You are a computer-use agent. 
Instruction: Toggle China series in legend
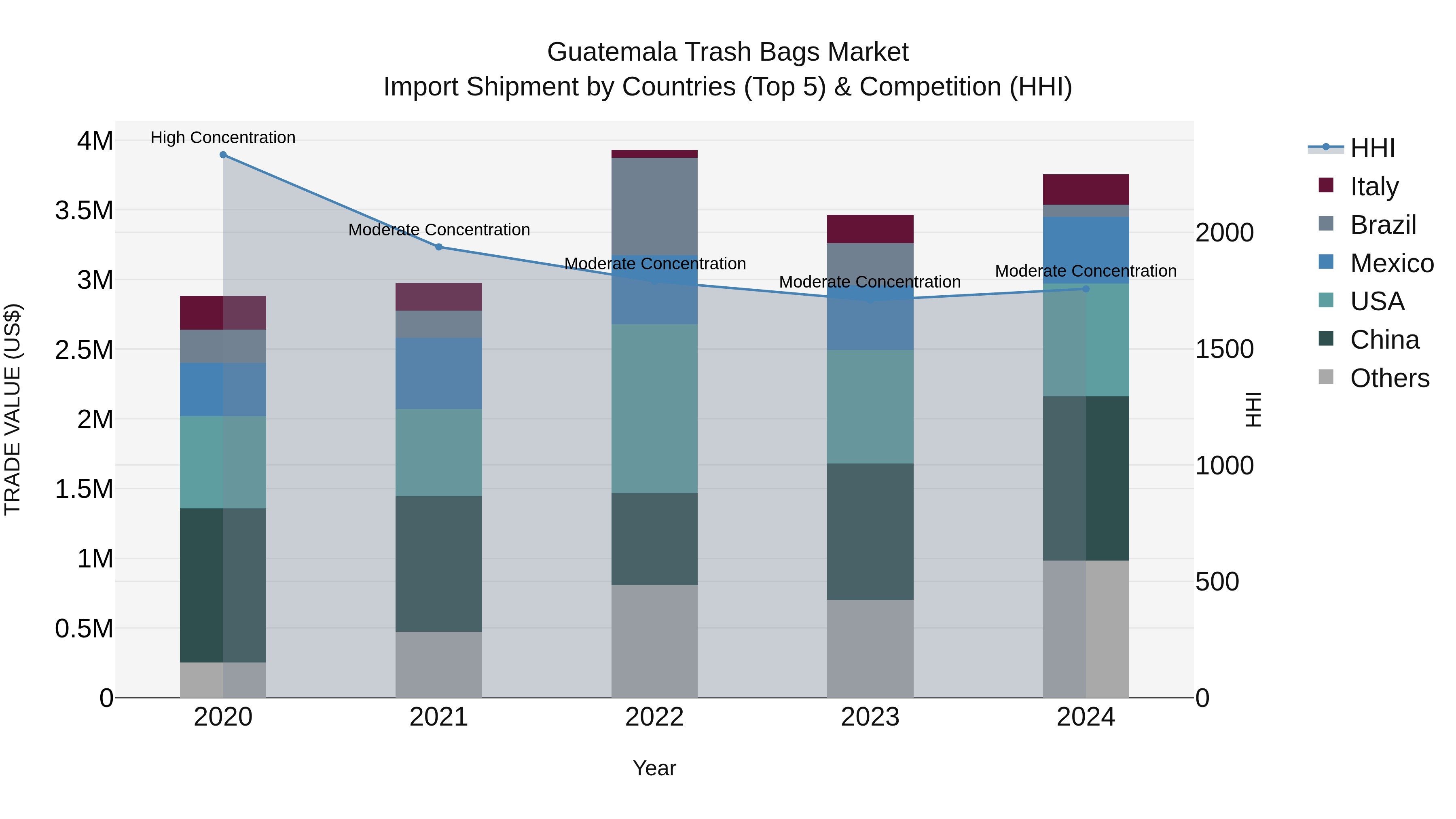1368,340
